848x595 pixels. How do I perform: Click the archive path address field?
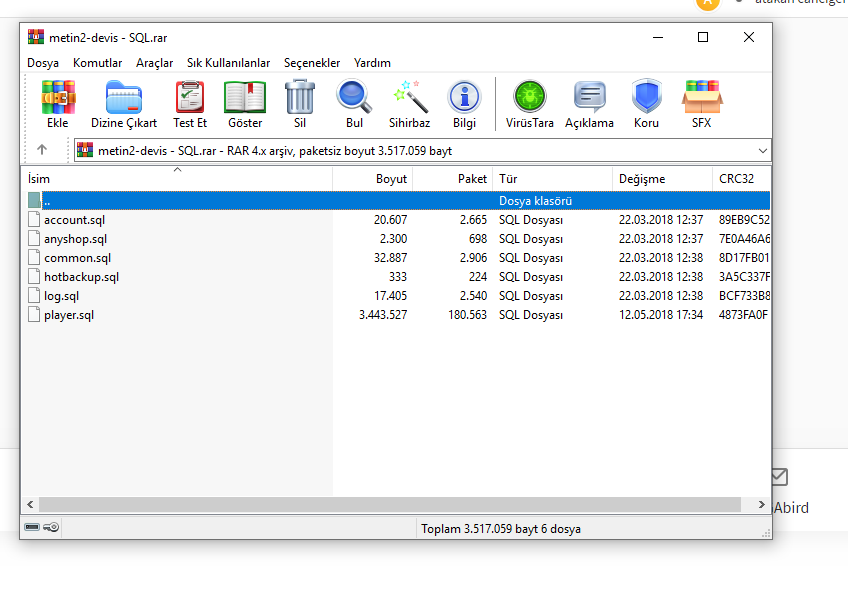point(422,150)
